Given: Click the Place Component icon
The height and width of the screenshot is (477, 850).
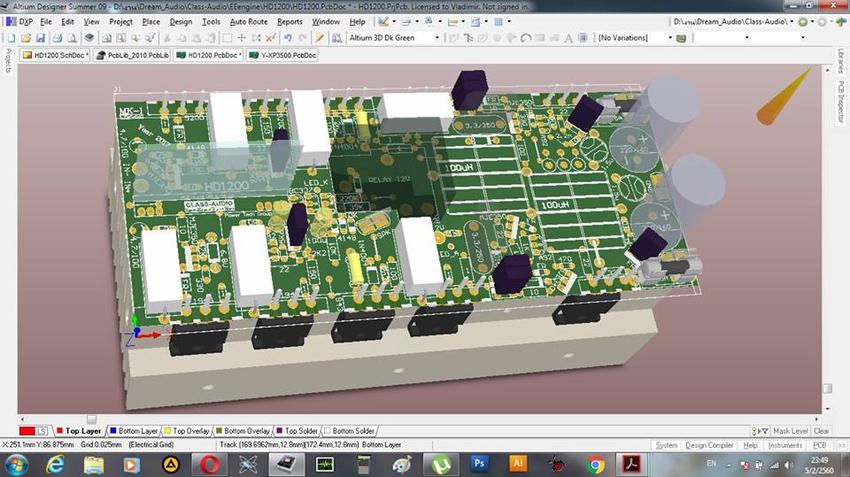Looking at the screenshot, I should [583, 38].
